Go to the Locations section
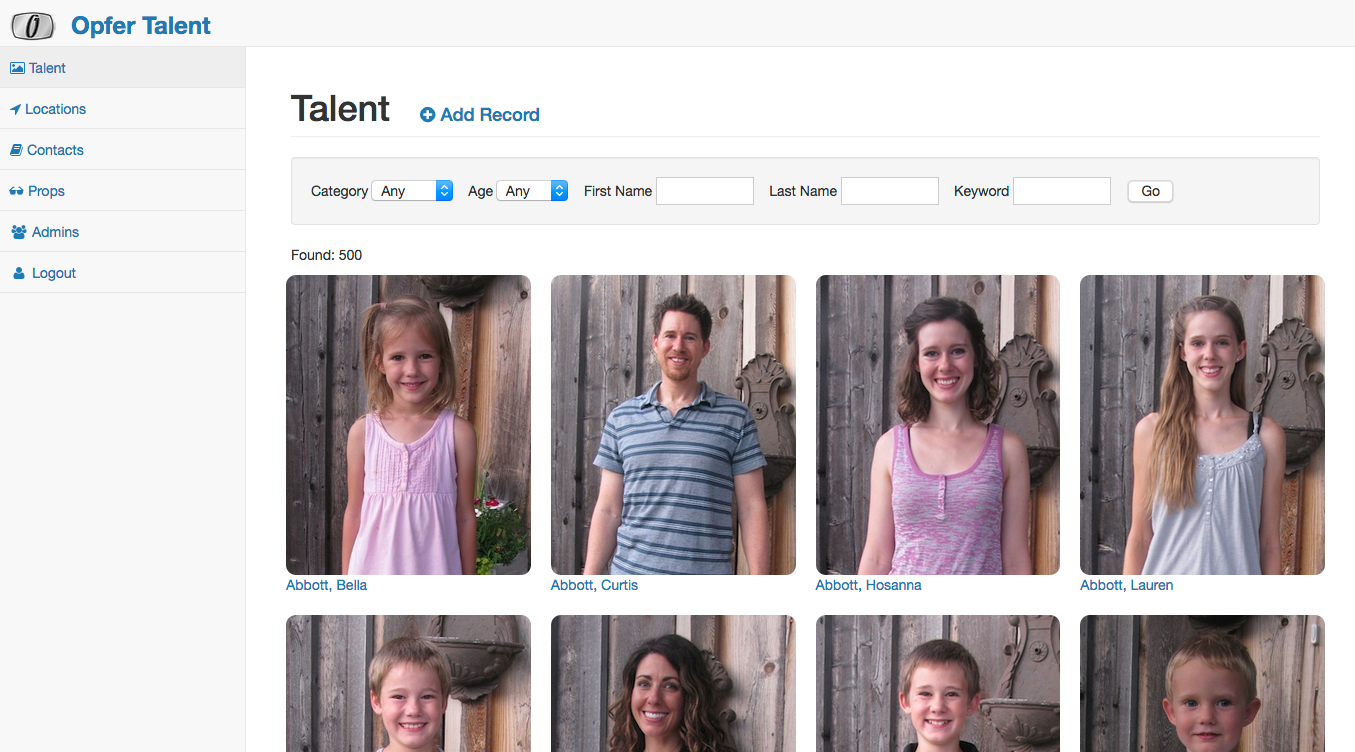1355x752 pixels. tap(122, 109)
